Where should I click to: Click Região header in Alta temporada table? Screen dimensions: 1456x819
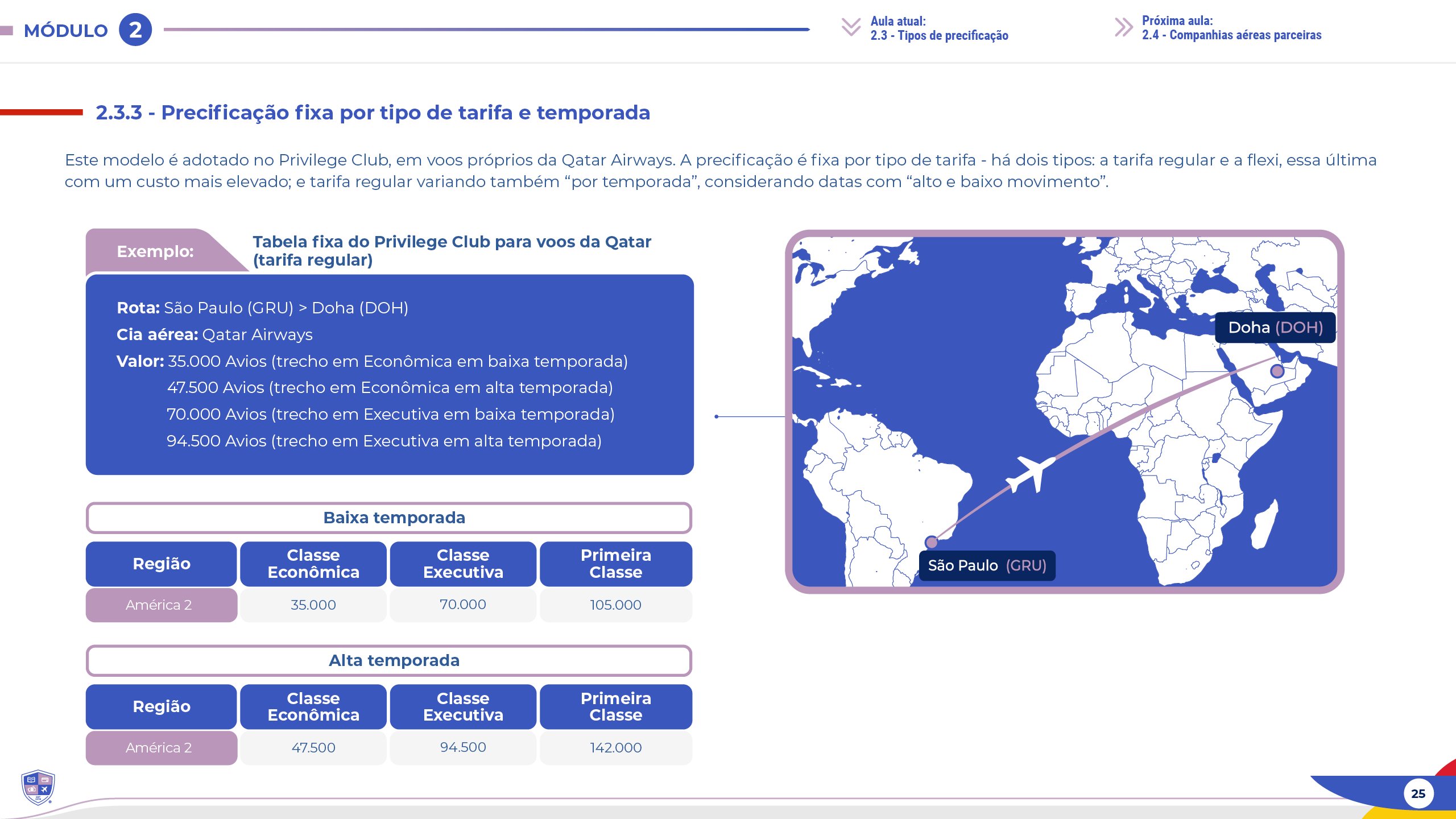pos(162,706)
